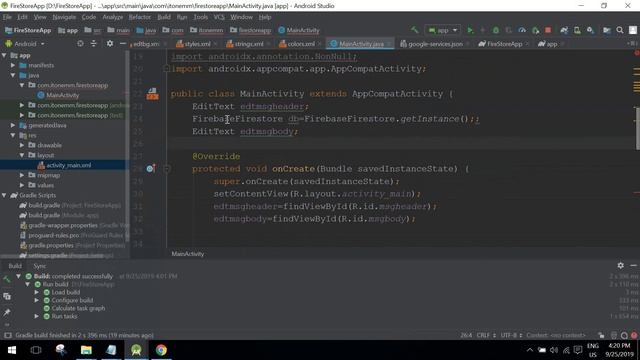Open the File menu
The width and height of the screenshot is (640, 360).
[7, 17]
